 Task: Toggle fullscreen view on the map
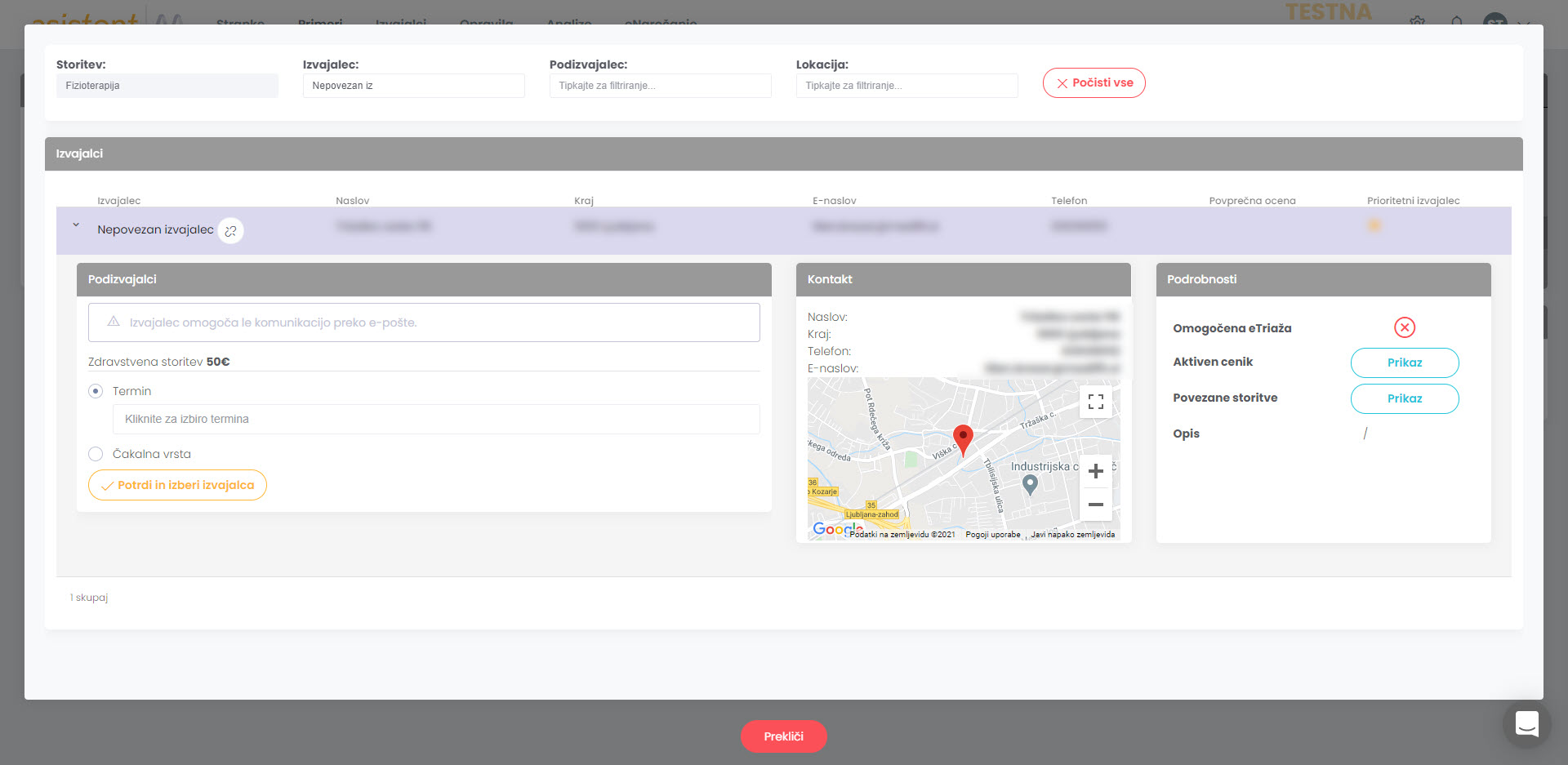pyautogui.click(x=1095, y=402)
